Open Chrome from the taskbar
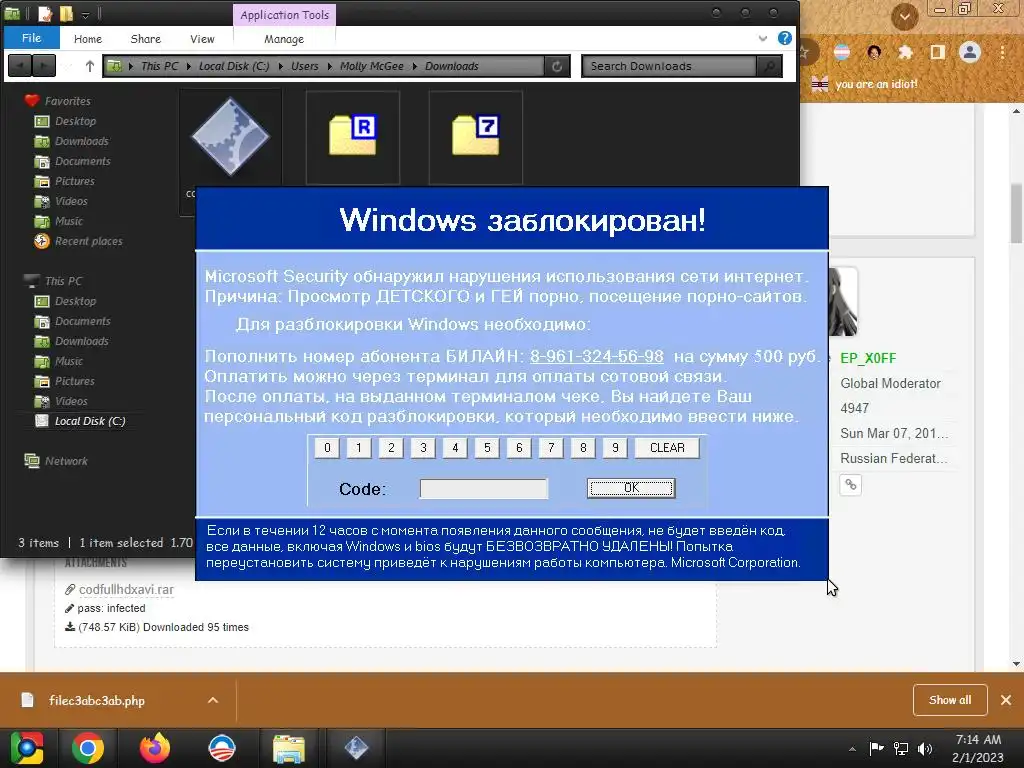This screenshot has height=768, width=1024. pyautogui.click(x=88, y=748)
